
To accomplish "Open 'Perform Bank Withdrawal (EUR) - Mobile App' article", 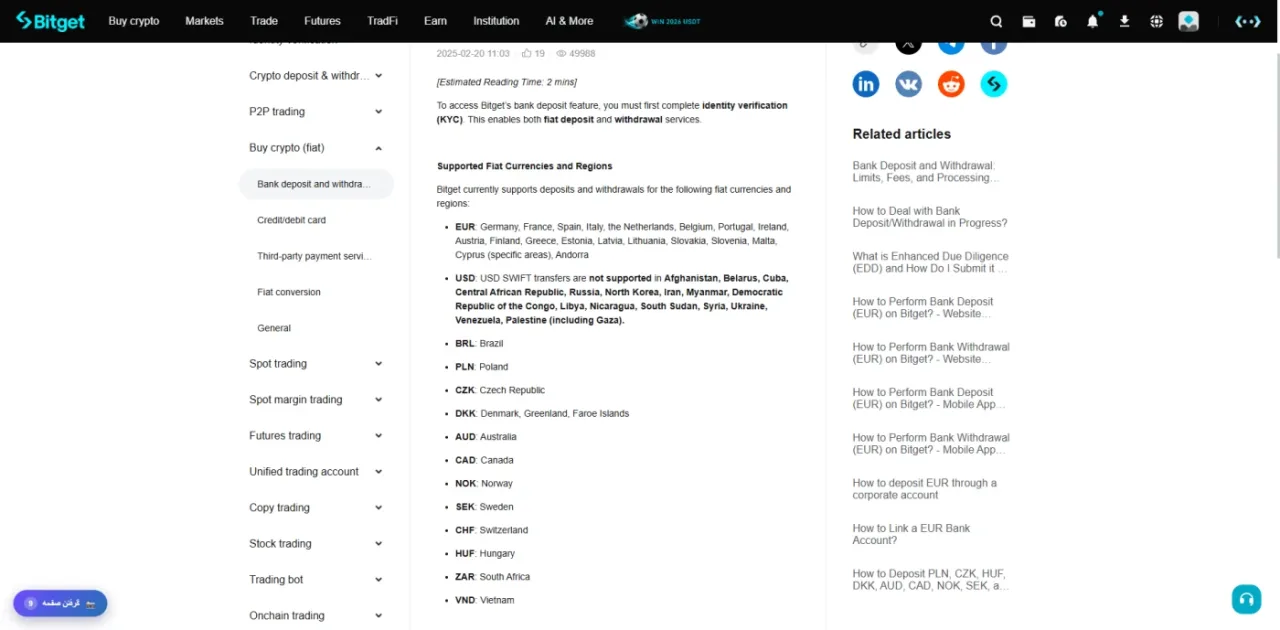I will coord(931,443).
